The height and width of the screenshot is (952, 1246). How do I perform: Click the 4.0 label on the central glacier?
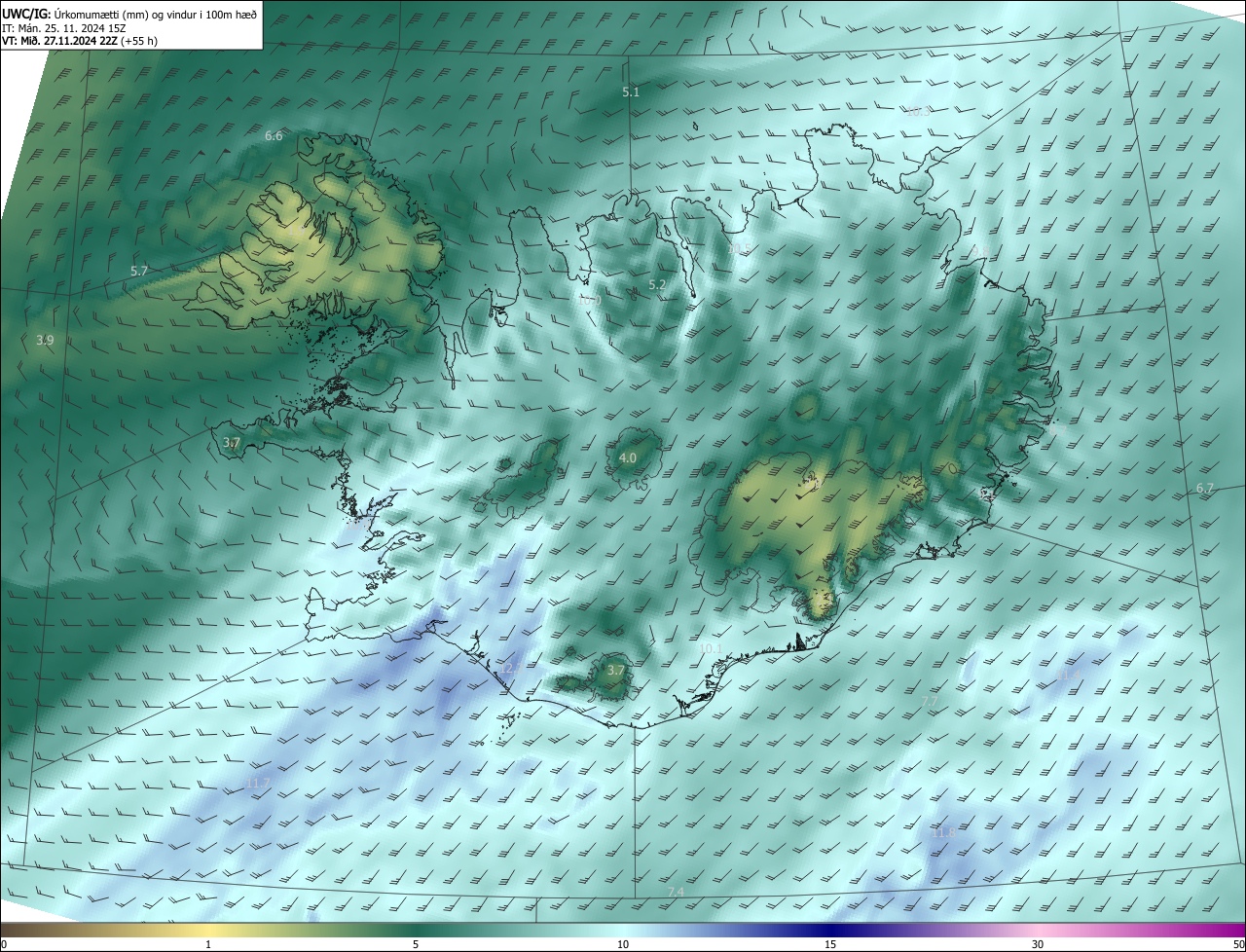[628, 458]
